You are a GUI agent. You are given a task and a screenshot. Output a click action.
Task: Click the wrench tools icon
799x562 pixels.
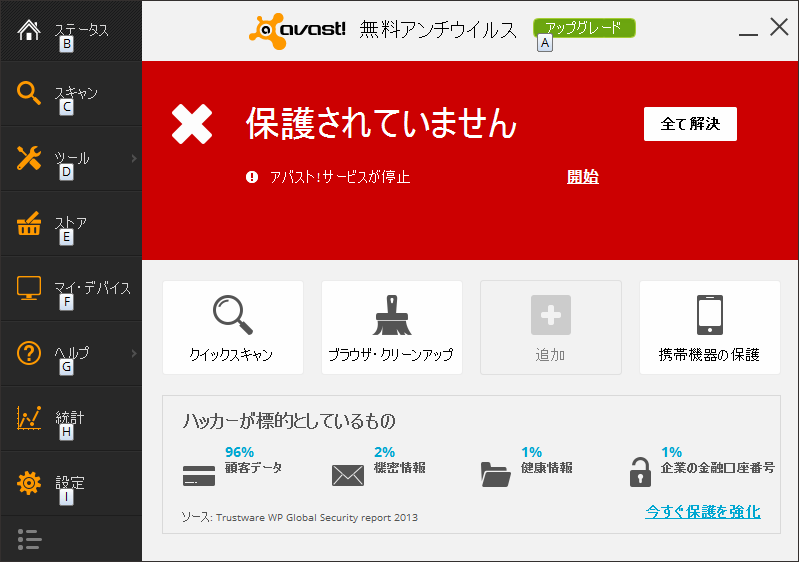[x=29, y=158]
